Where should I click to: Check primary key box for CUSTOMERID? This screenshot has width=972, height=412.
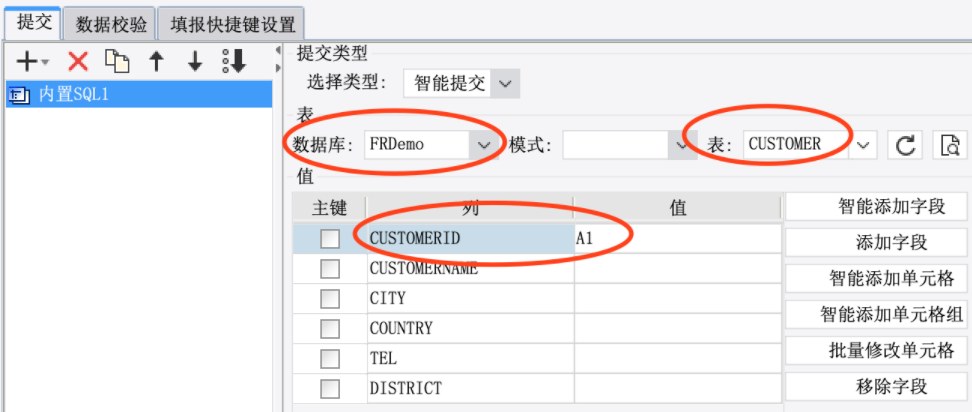click(330, 239)
